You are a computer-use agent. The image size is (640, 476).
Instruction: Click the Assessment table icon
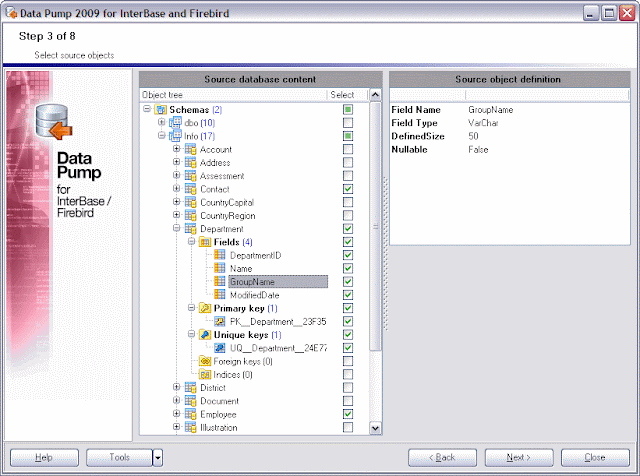pyautogui.click(x=191, y=176)
